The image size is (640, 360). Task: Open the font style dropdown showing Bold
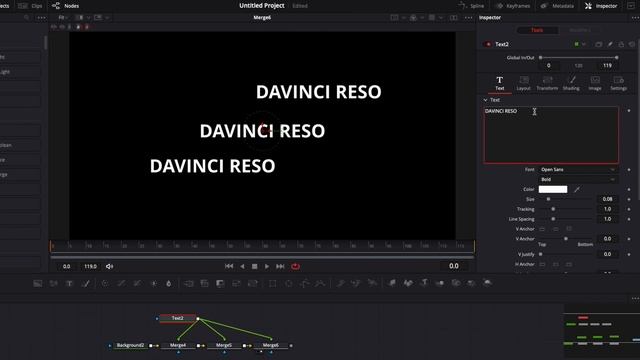tap(578, 180)
